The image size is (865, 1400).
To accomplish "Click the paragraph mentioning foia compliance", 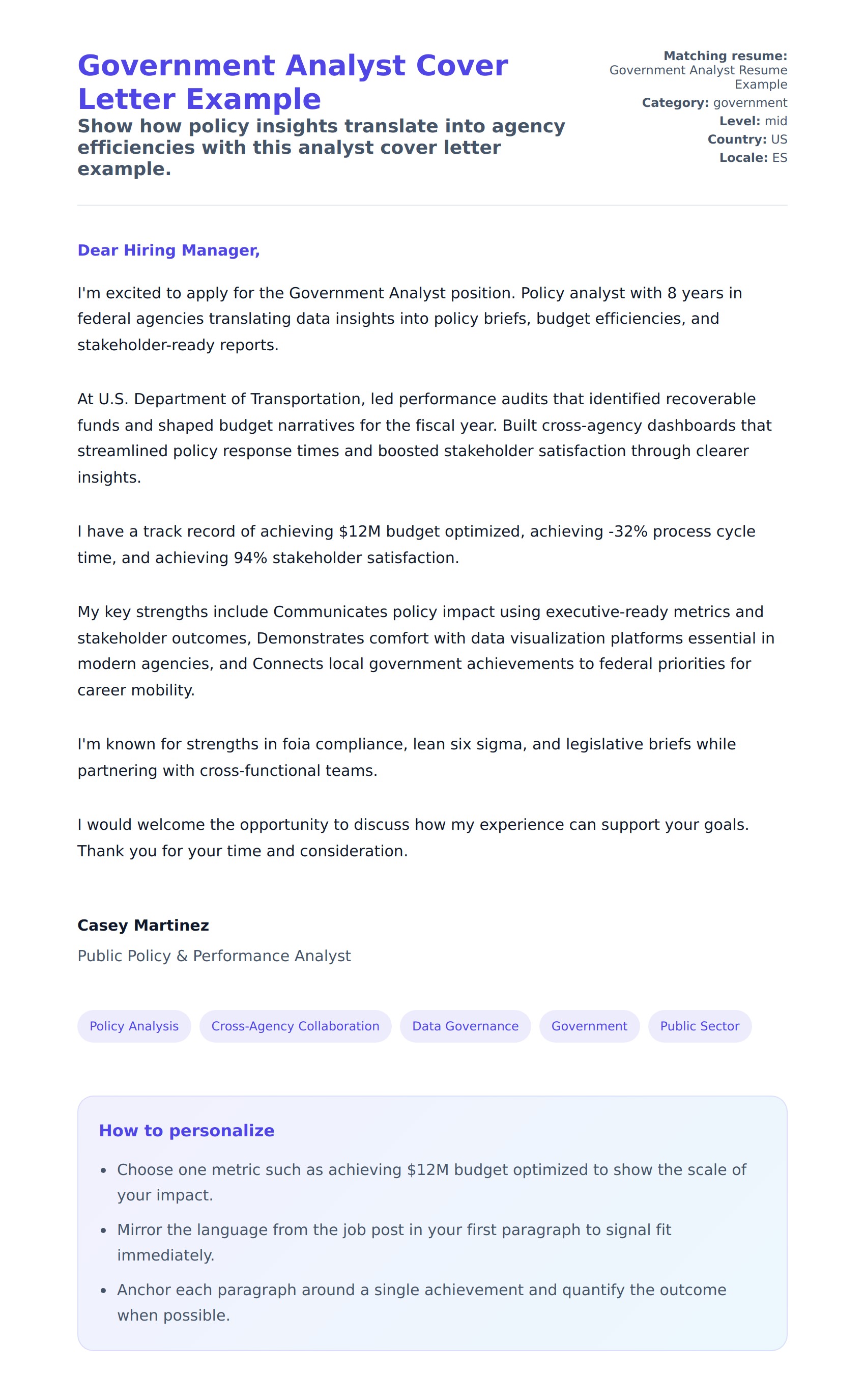I will click(x=406, y=757).
